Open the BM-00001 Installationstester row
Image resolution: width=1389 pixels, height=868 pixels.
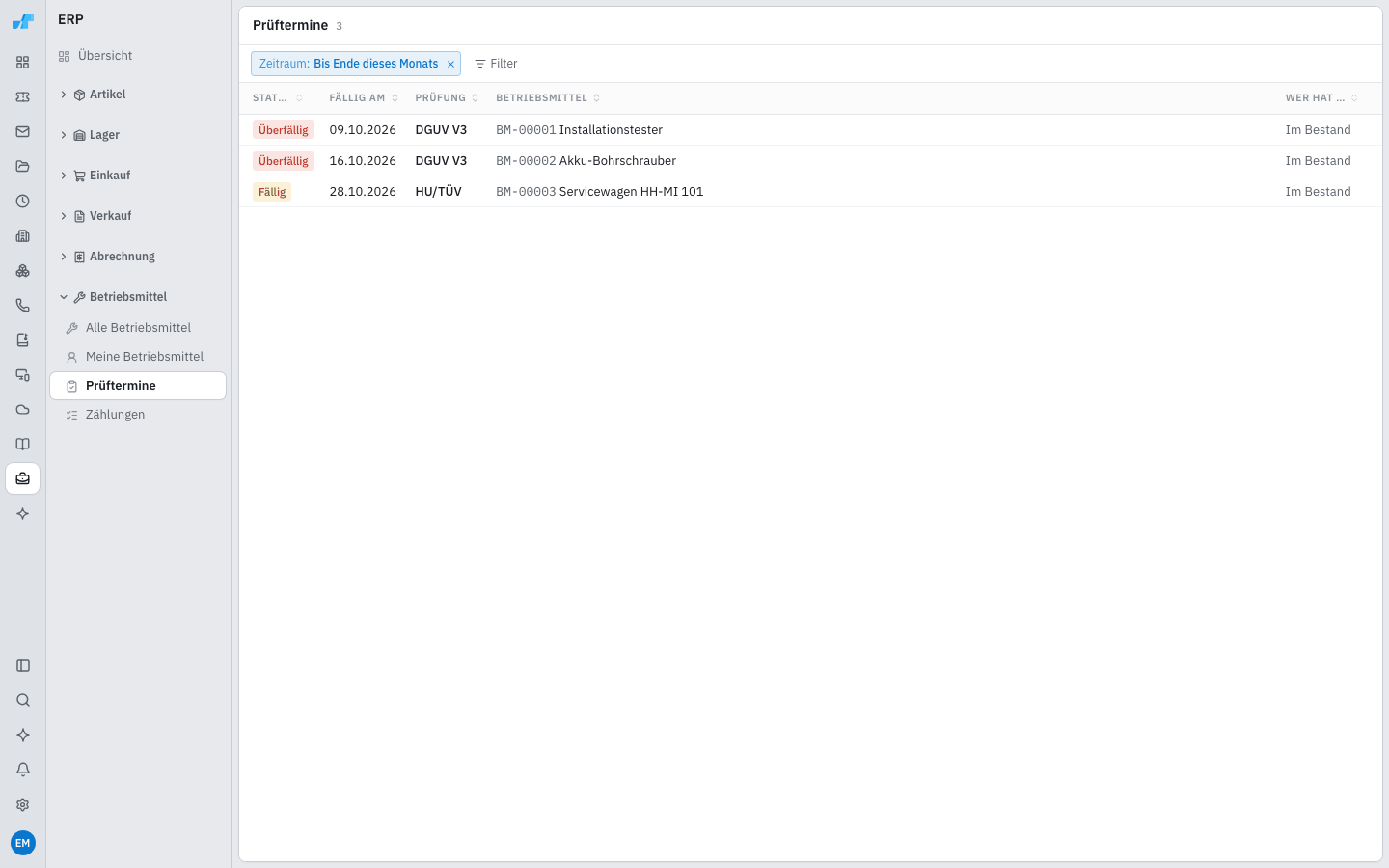[x=810, y=130]
